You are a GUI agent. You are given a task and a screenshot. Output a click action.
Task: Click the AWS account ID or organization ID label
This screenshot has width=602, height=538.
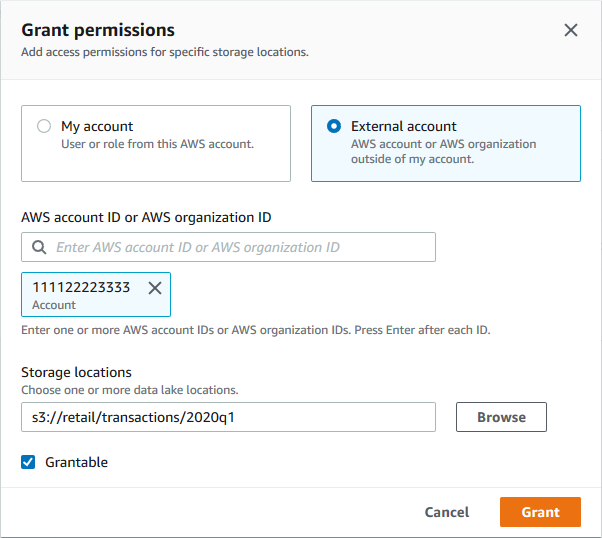146,217
